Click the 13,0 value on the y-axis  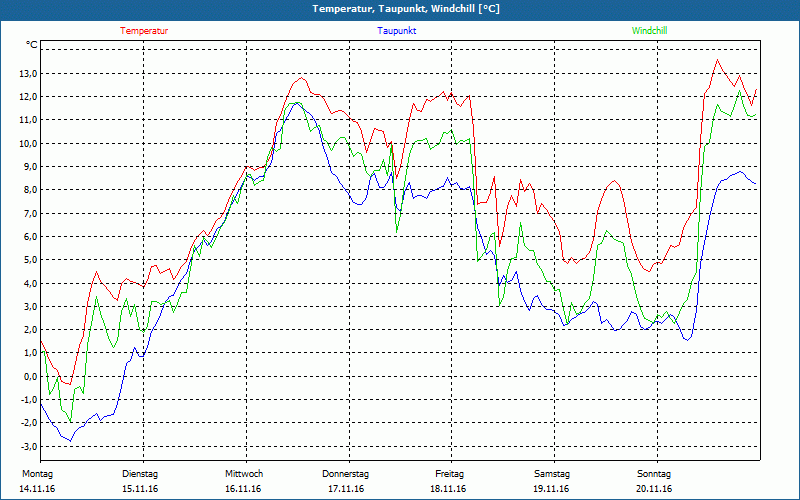tap(28, 73)
